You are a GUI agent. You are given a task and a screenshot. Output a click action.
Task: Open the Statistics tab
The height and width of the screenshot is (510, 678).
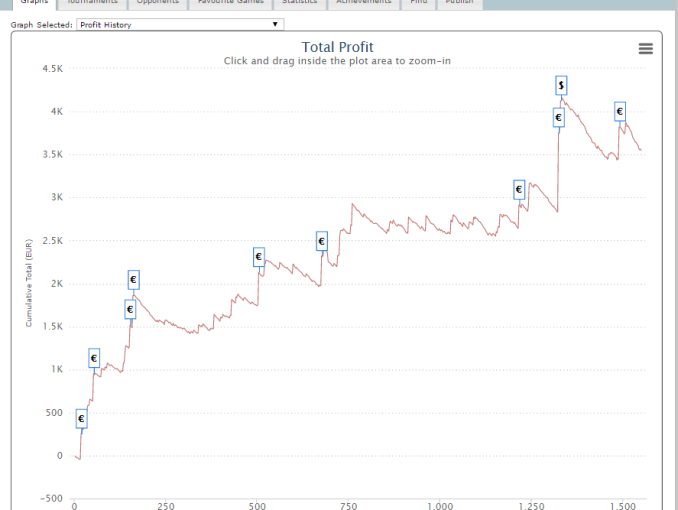coord(301,3)
